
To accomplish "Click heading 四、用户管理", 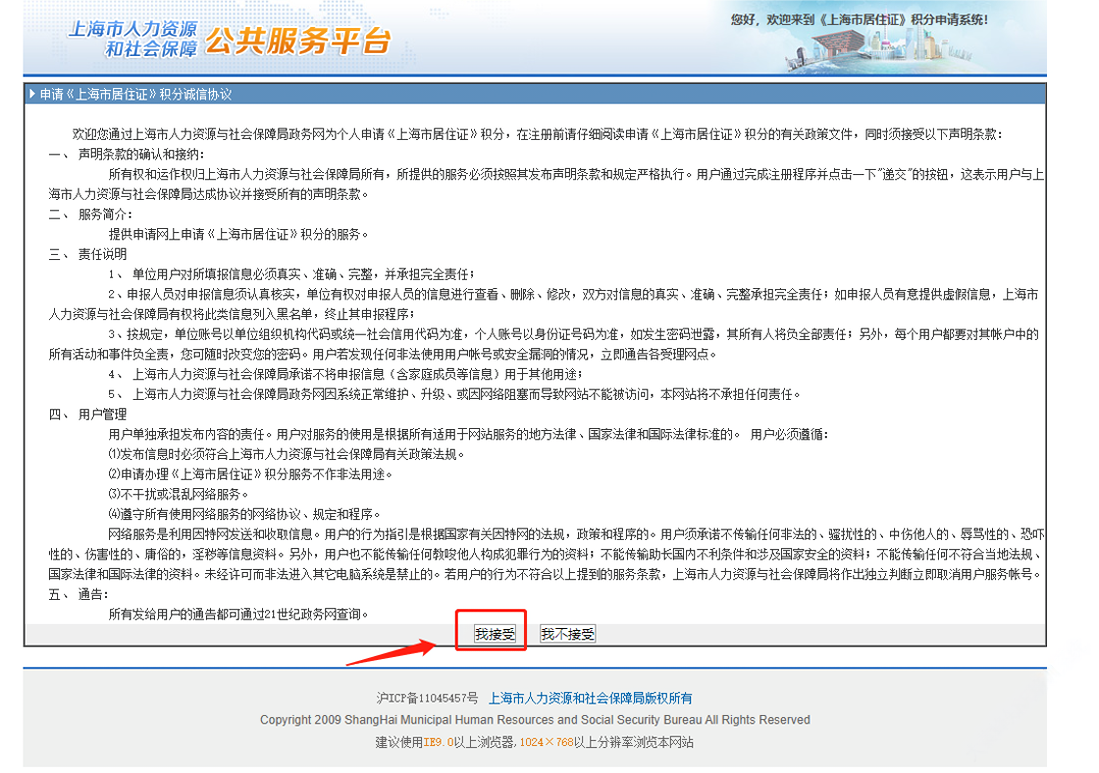I will tap(88, 414).
